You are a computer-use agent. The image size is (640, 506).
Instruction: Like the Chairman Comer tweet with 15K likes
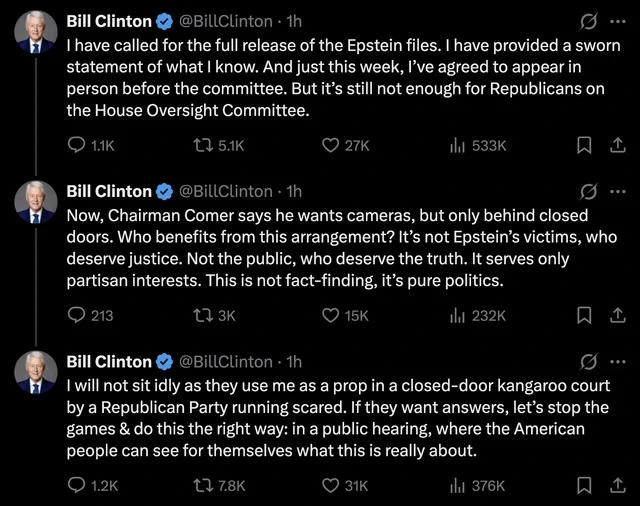332,315
